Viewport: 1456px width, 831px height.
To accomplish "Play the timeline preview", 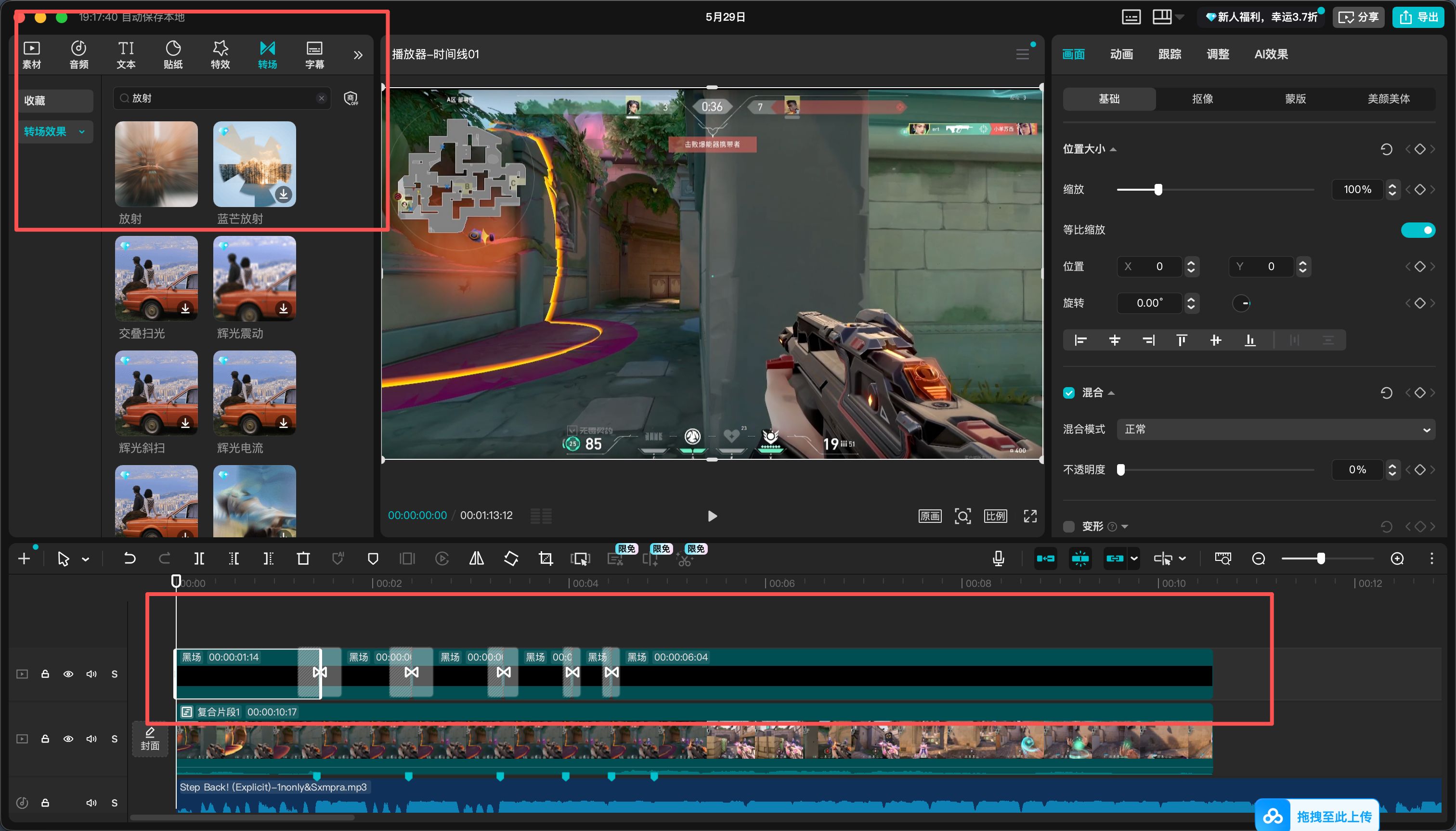I will tap(712, 516).
